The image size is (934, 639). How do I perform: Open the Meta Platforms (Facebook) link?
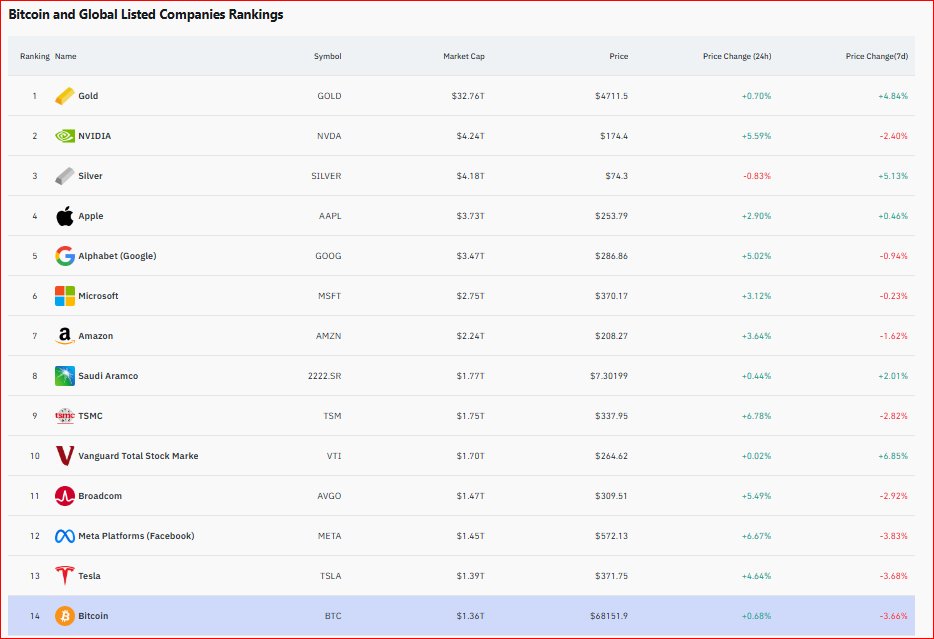(x=136, y=536)
